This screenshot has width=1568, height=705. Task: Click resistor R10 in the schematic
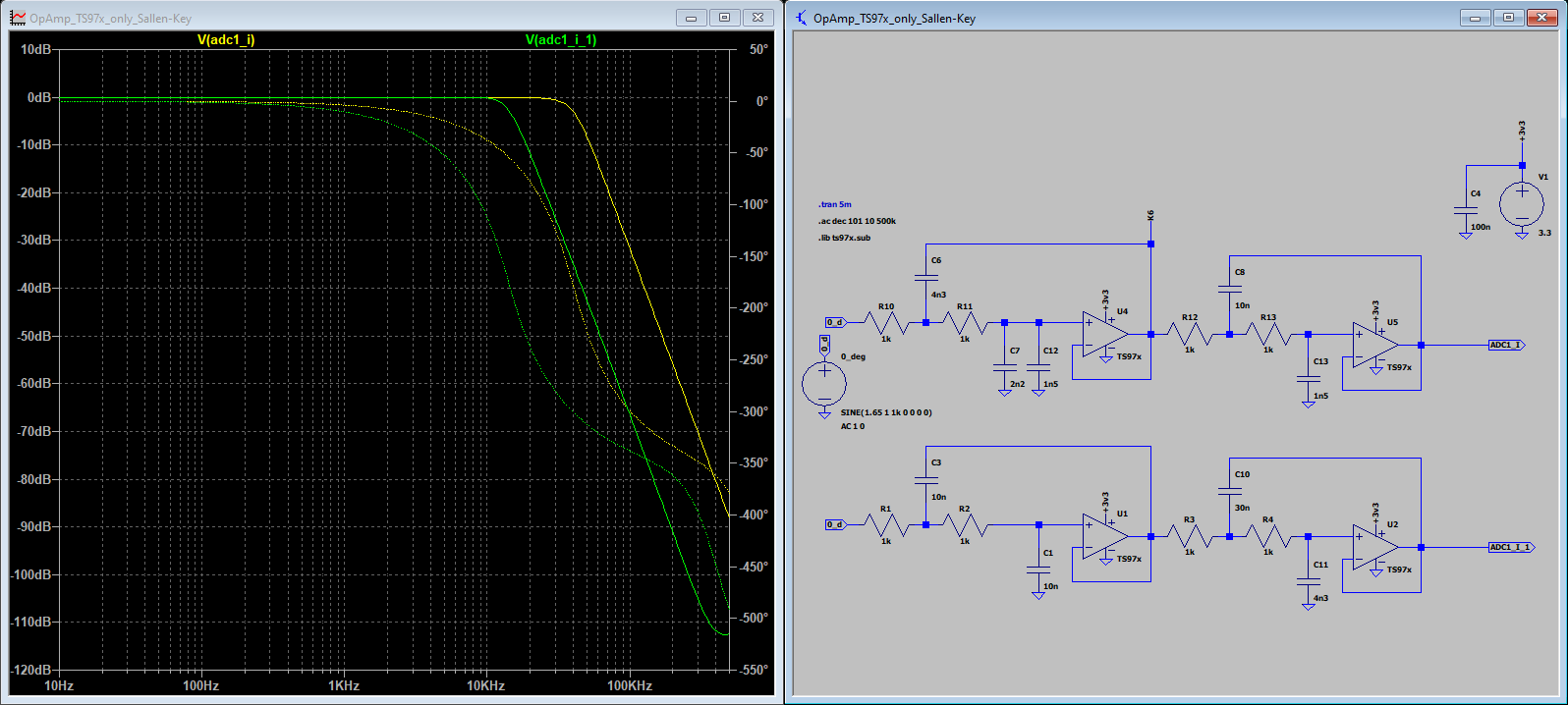tap(886, 322)
